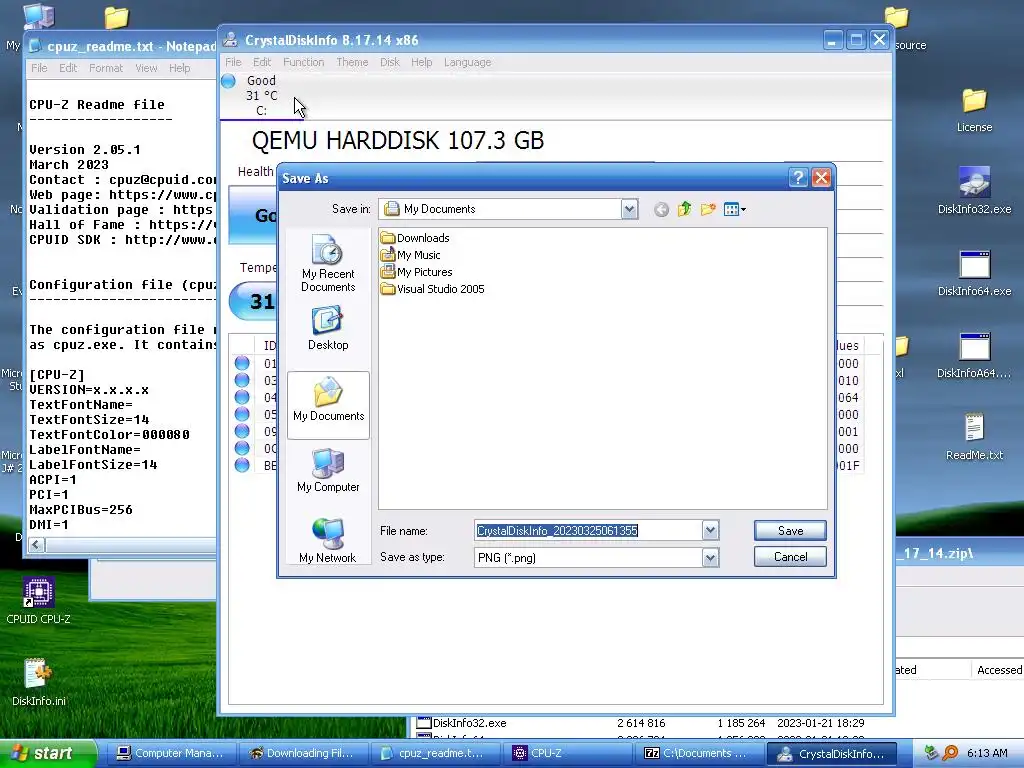This screenshot has height=768, width=1024.
Task: Open Notepad File menu
Action: (39, 68)
